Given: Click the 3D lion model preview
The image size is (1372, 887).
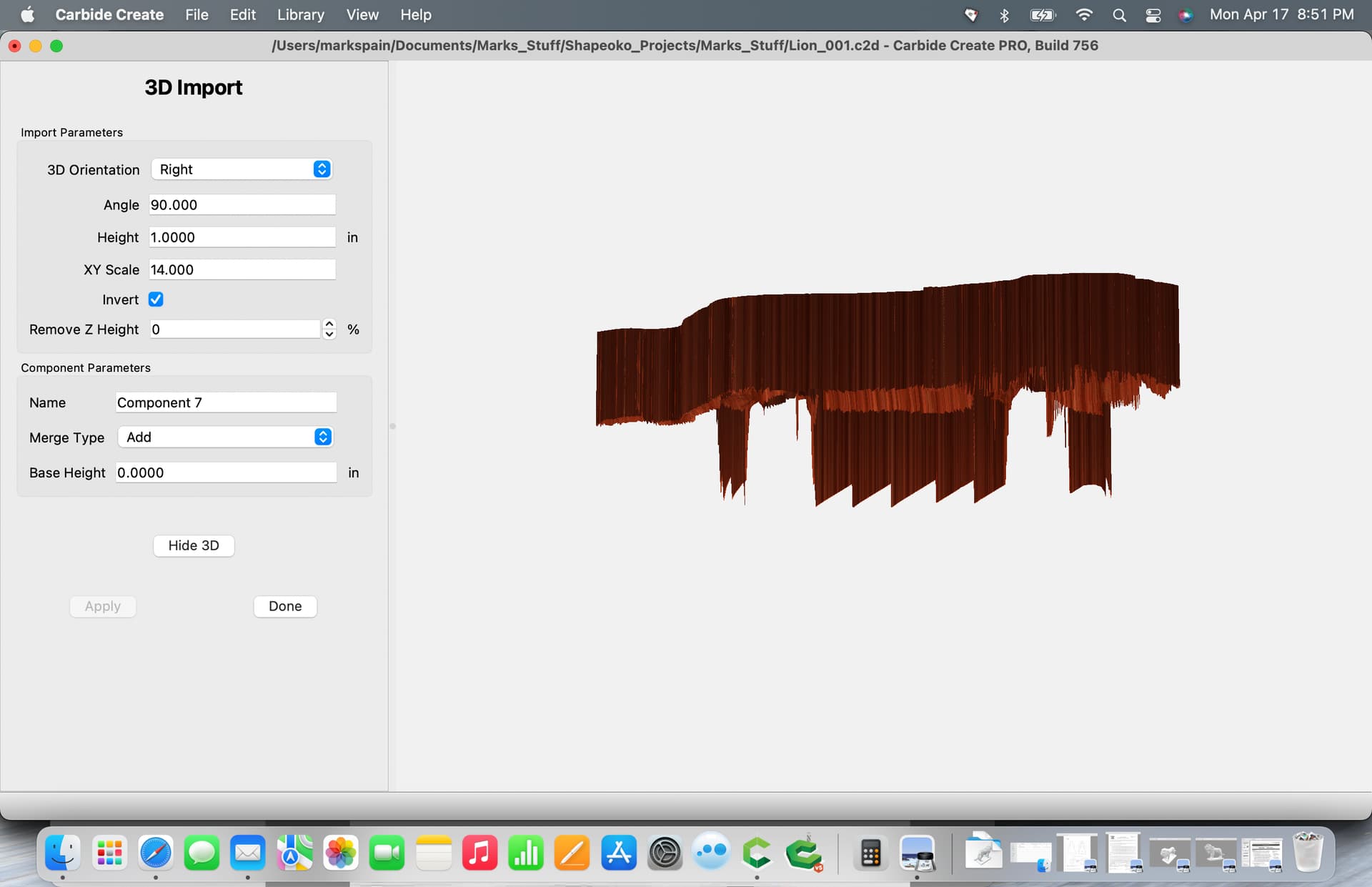Looking at the screenshot, I should [x=888, y=390].
